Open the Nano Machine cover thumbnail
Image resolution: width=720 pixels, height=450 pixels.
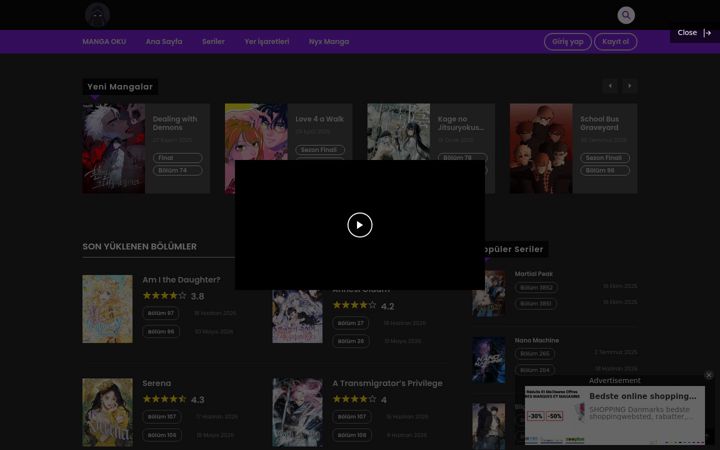pos(489,360)
